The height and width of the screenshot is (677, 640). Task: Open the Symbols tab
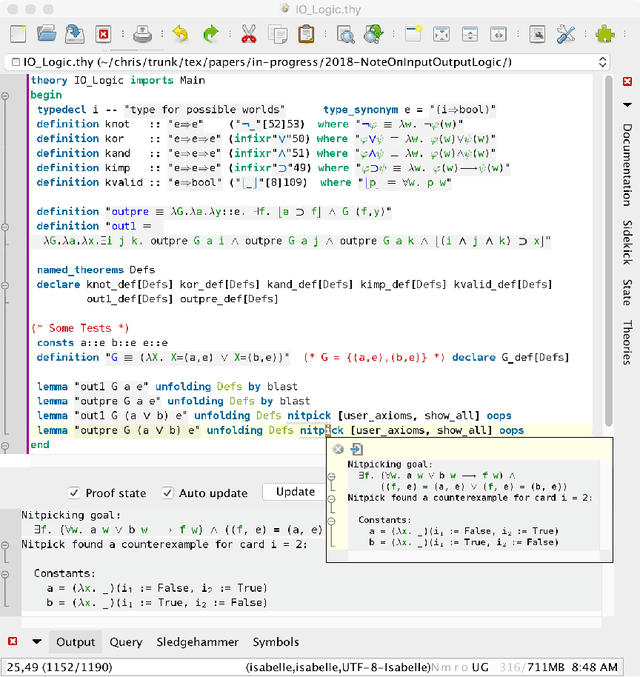275,642
